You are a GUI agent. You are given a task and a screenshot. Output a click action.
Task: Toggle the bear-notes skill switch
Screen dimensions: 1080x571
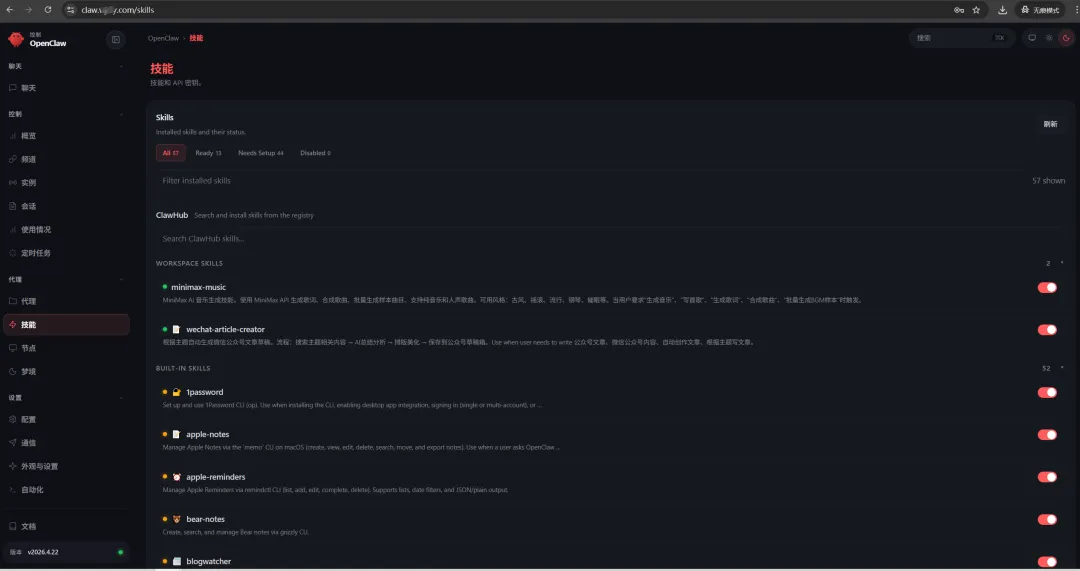tap(1047, 519)
